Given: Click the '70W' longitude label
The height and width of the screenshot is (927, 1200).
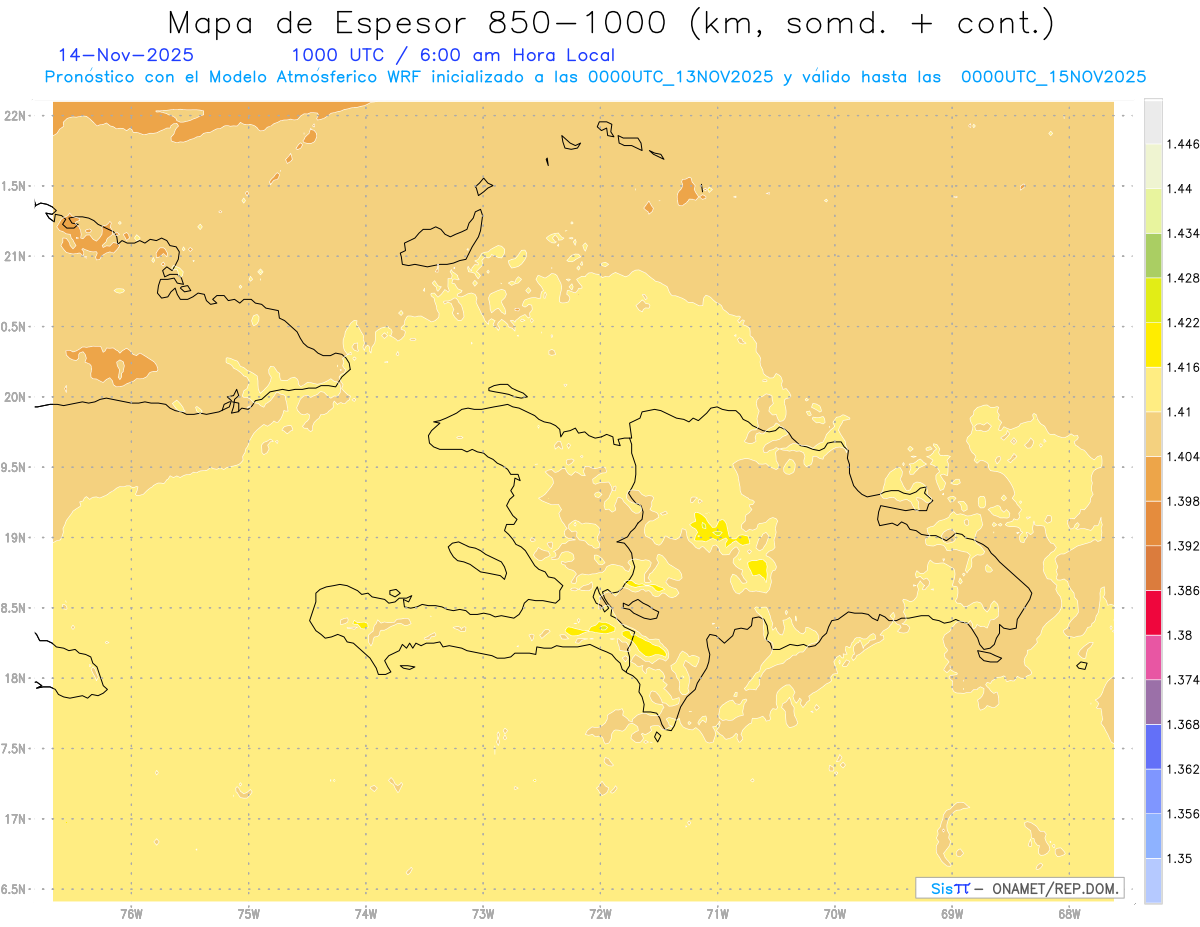Looking at the screenshot, I should [835, 914].
